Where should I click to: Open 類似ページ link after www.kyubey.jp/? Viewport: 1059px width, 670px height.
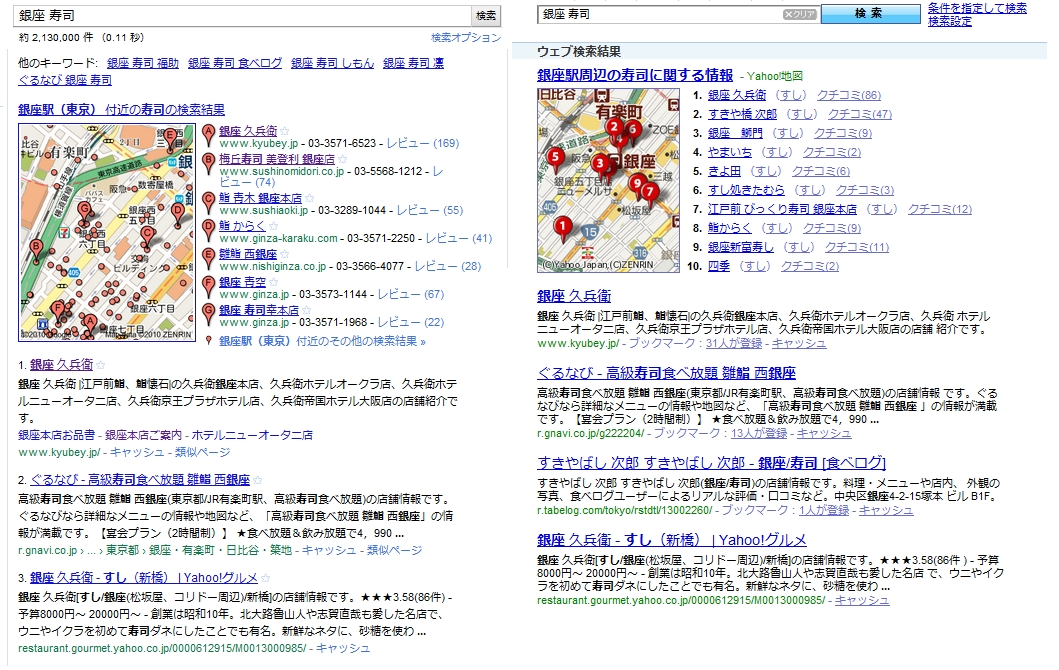[203, 453]
